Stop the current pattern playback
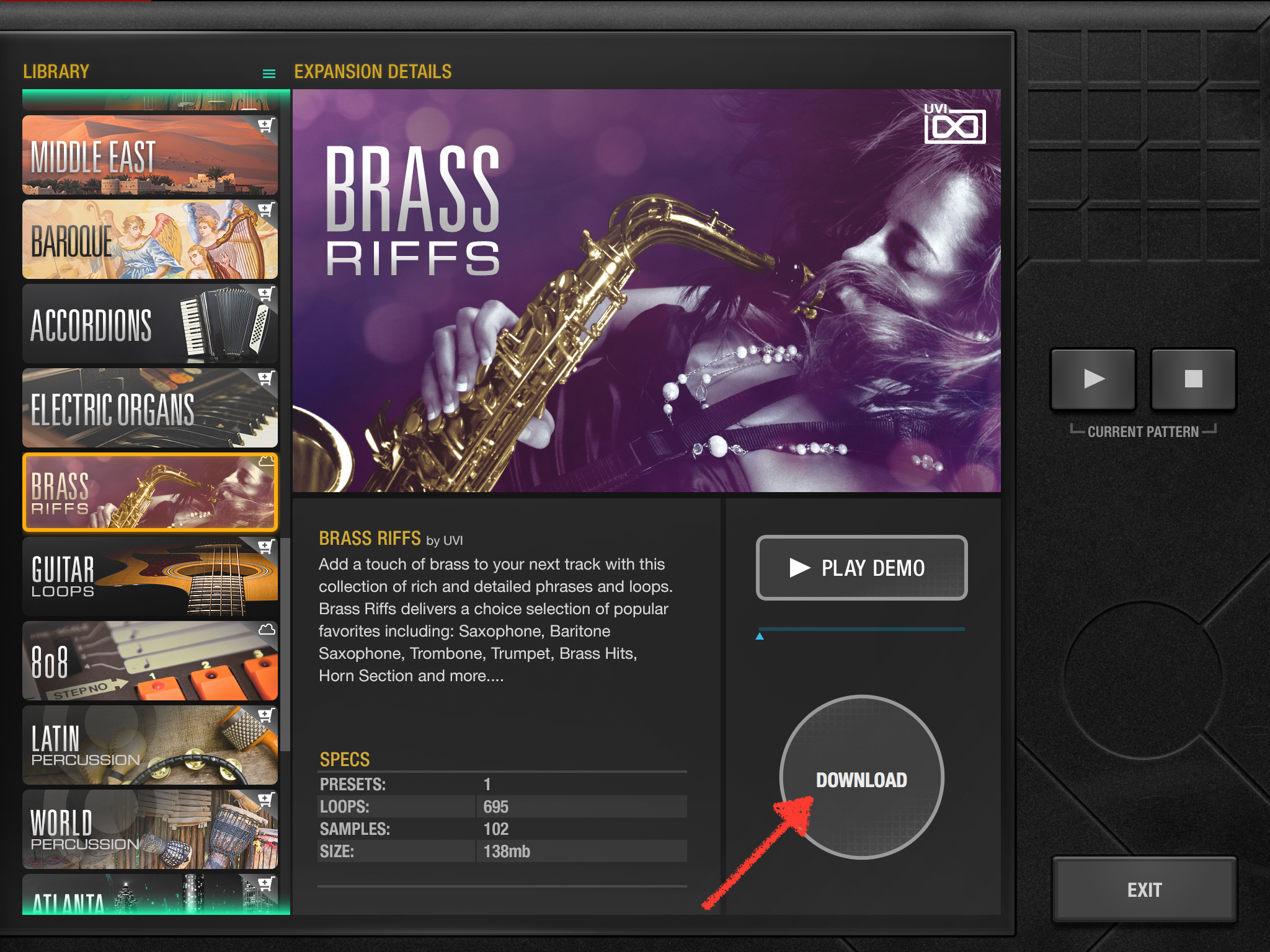The height and width of the screenshot is (952, 1270). click(x=1193, y=379)
